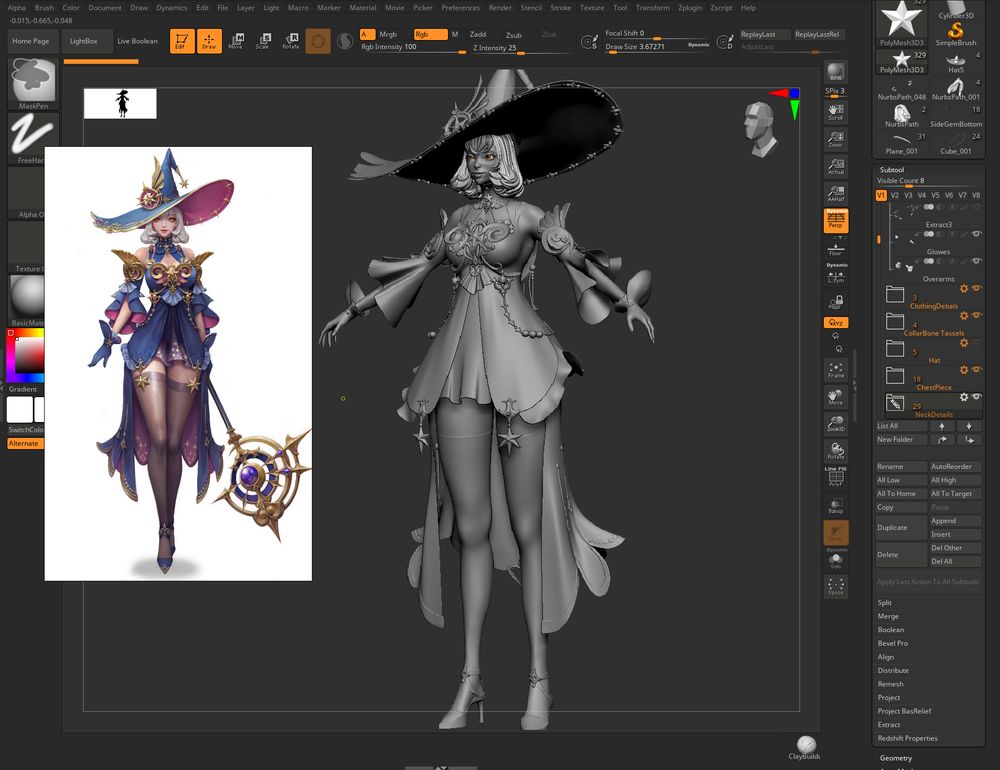1000x770 pixels.
Task: Click the New Folder button
Action: tap(901, 440)
